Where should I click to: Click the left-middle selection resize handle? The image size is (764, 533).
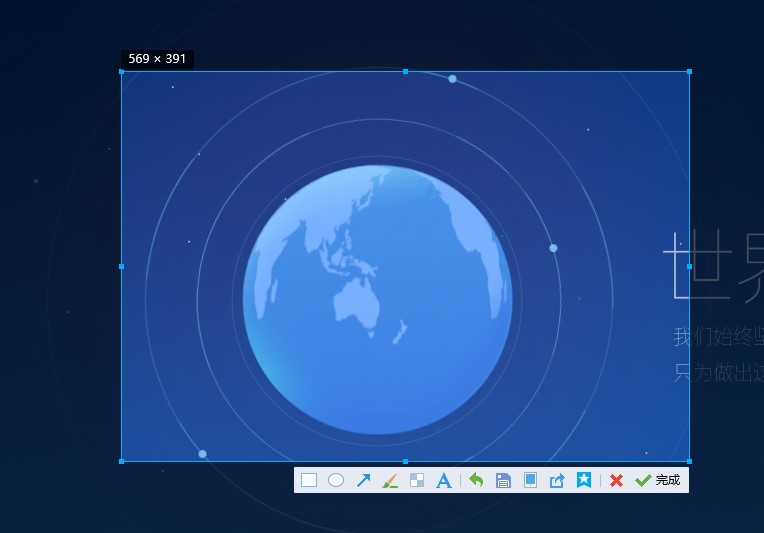pos(122,267)
